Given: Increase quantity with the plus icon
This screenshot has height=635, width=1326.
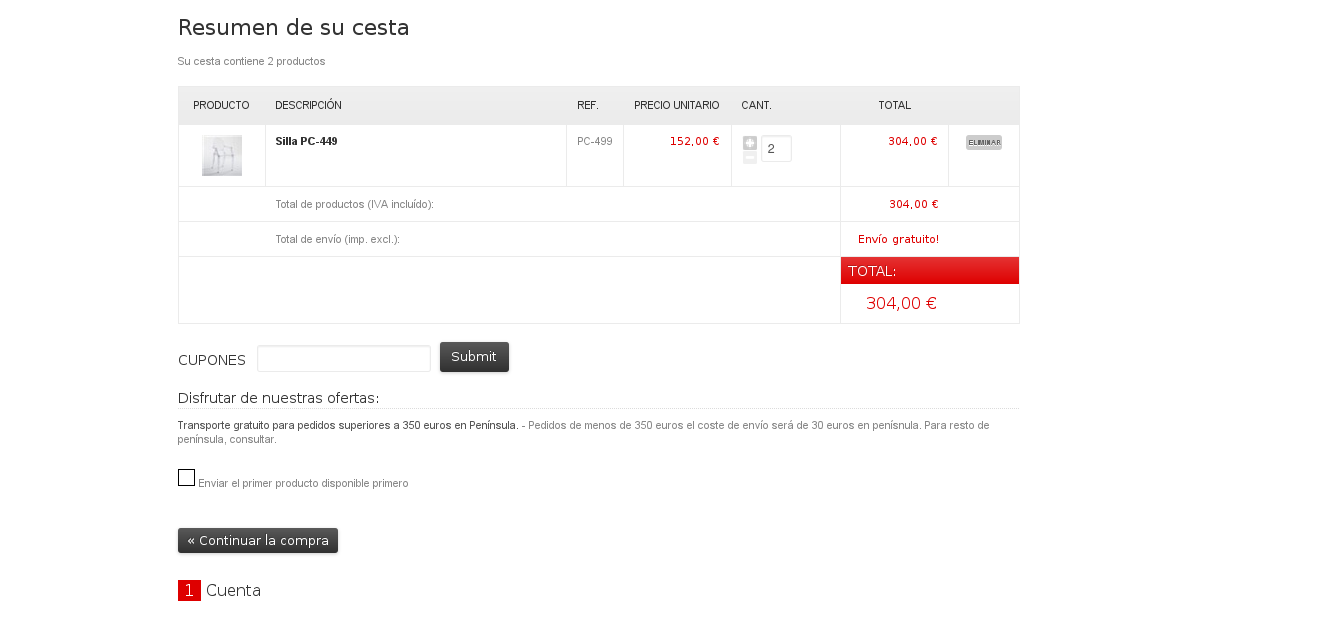Looking at the screenshot, I should (750, 143).
